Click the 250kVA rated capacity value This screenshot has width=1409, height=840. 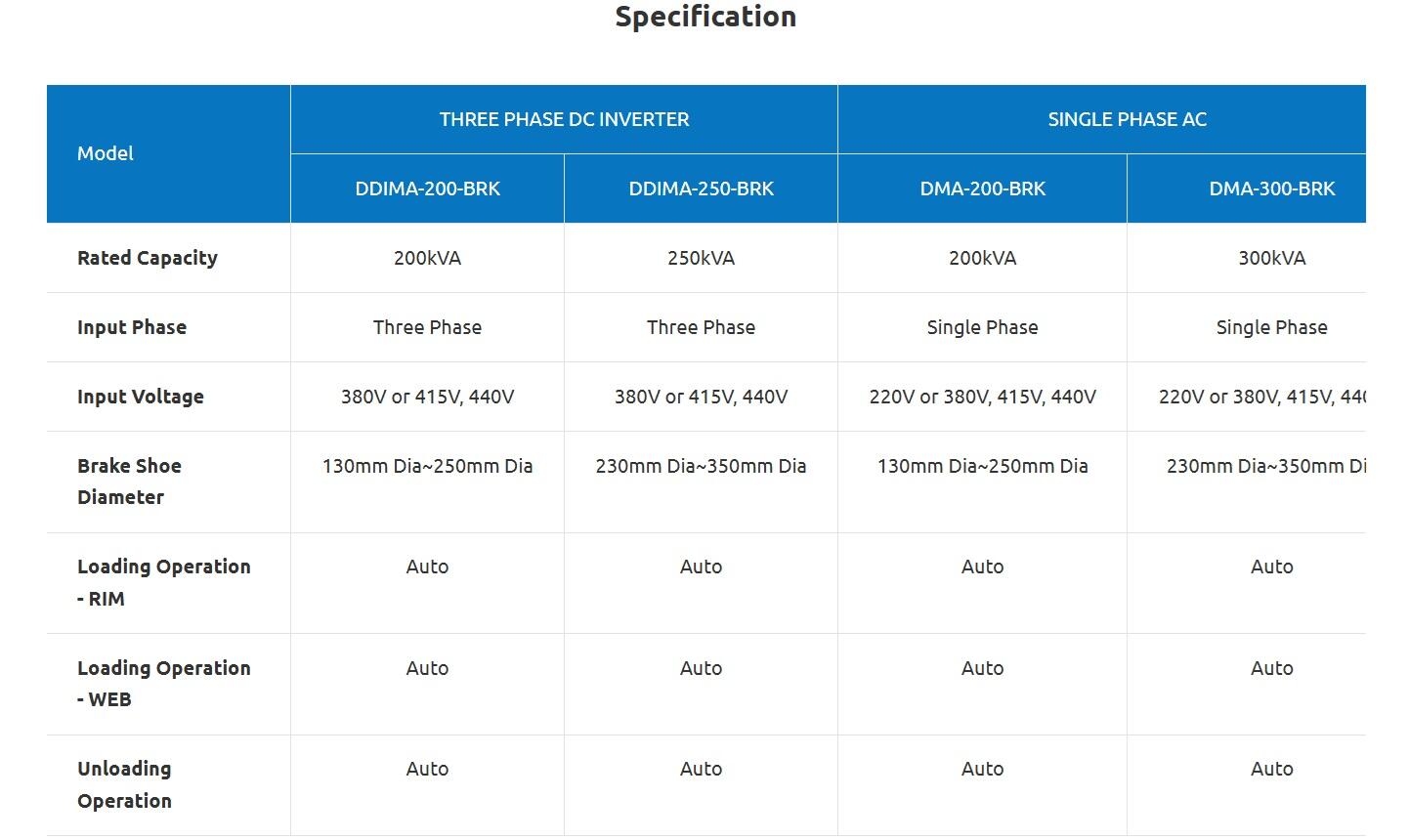[x=701, y=258]
